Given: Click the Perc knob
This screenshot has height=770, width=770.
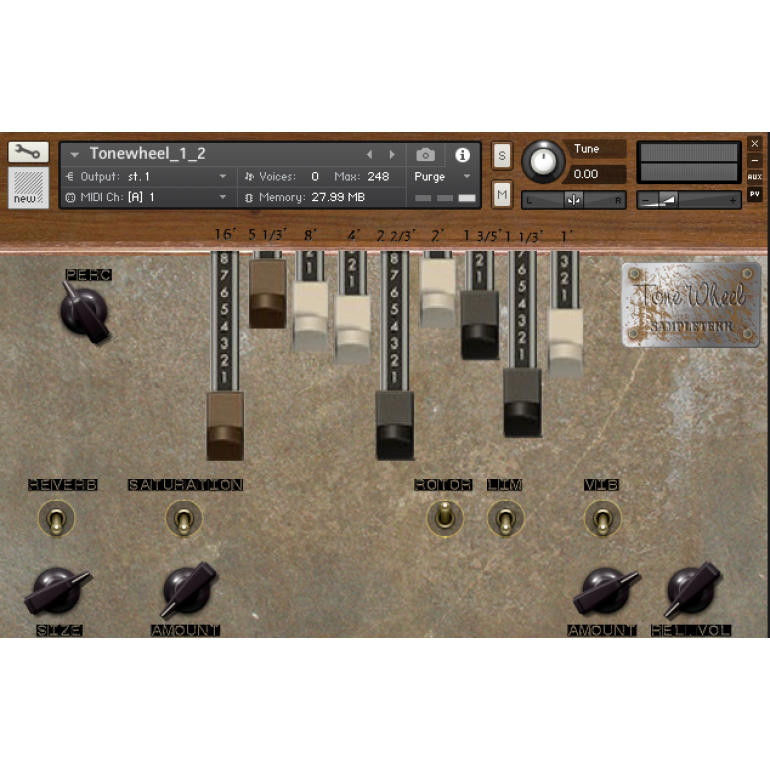Looking at the screenshot, I should pyautogui.click(x=84, y=311).
